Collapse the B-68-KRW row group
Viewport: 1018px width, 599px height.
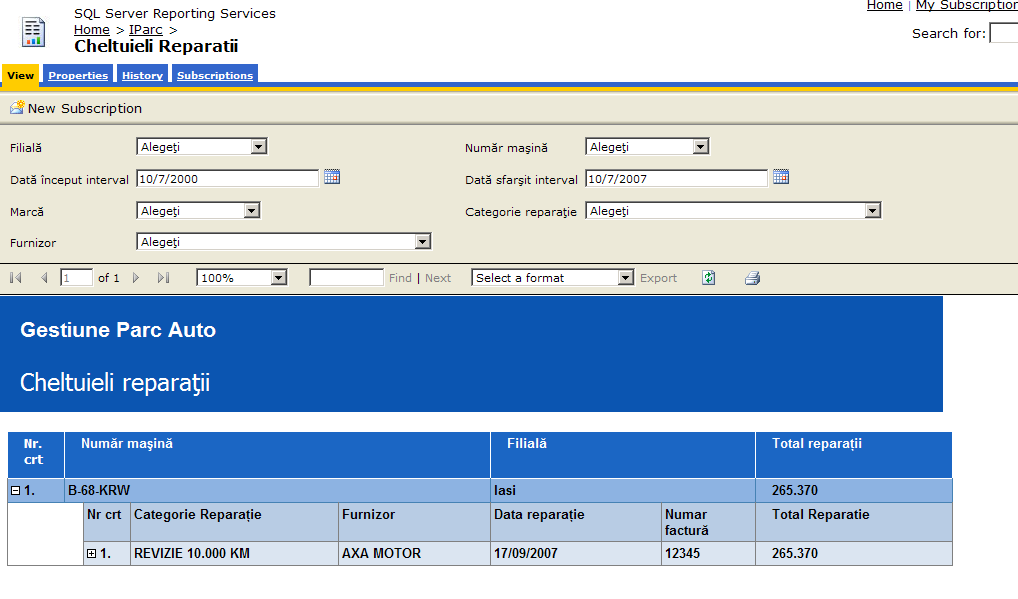[16, 491]
